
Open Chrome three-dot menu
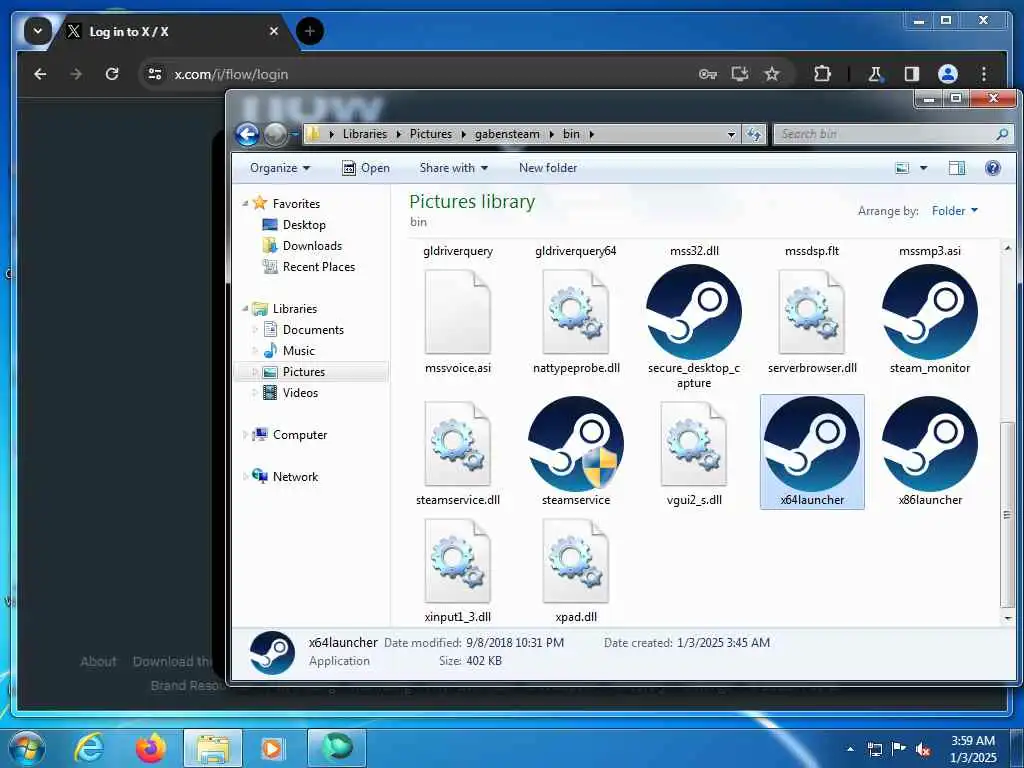(984, 74)
